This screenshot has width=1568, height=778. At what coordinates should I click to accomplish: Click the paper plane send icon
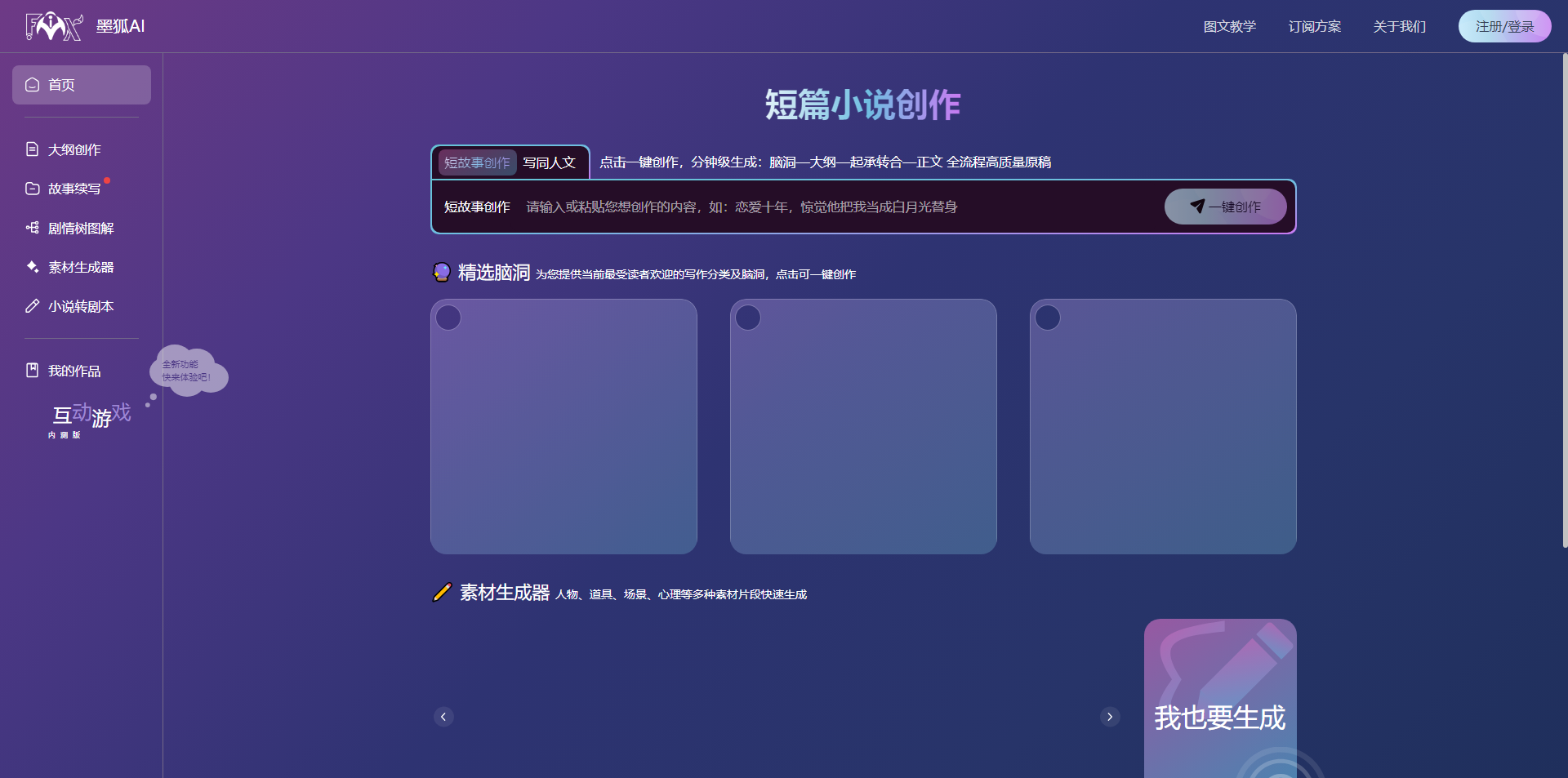[1197, 207]
